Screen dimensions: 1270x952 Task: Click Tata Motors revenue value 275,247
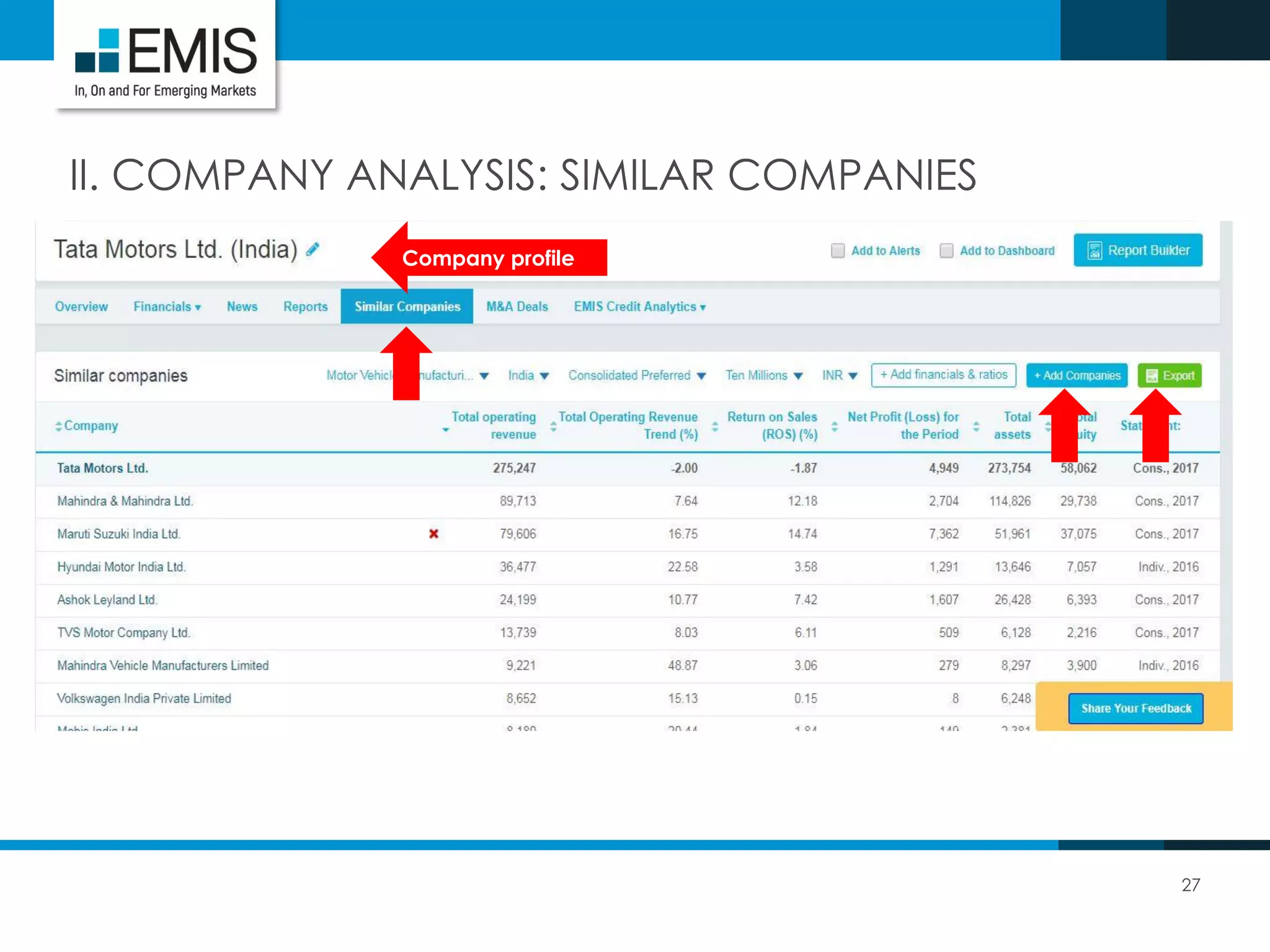[x=514, y=468]
